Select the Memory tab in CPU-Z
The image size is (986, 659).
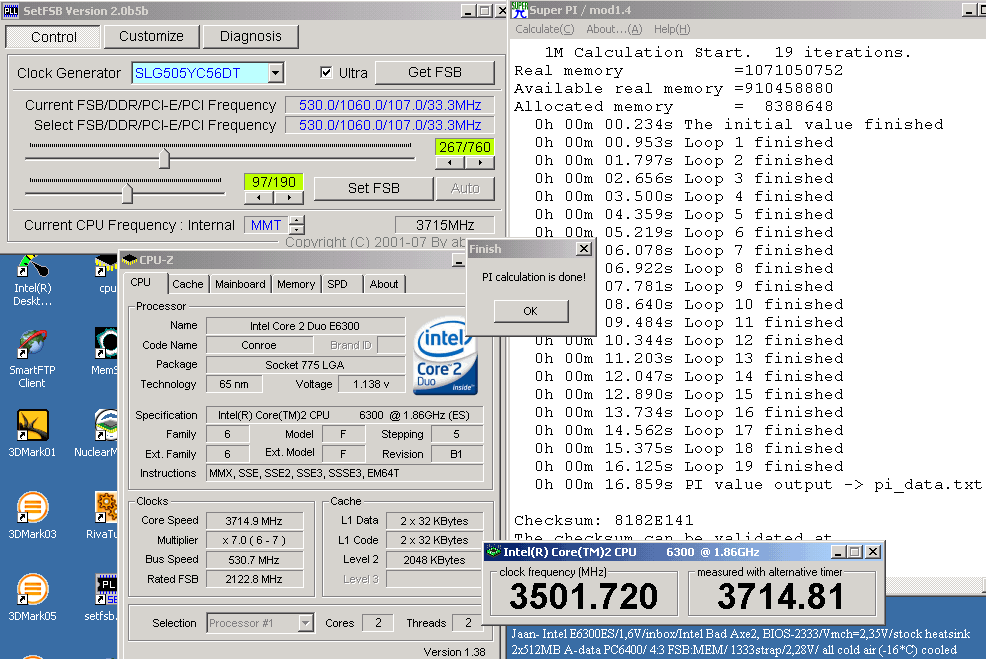296,284
